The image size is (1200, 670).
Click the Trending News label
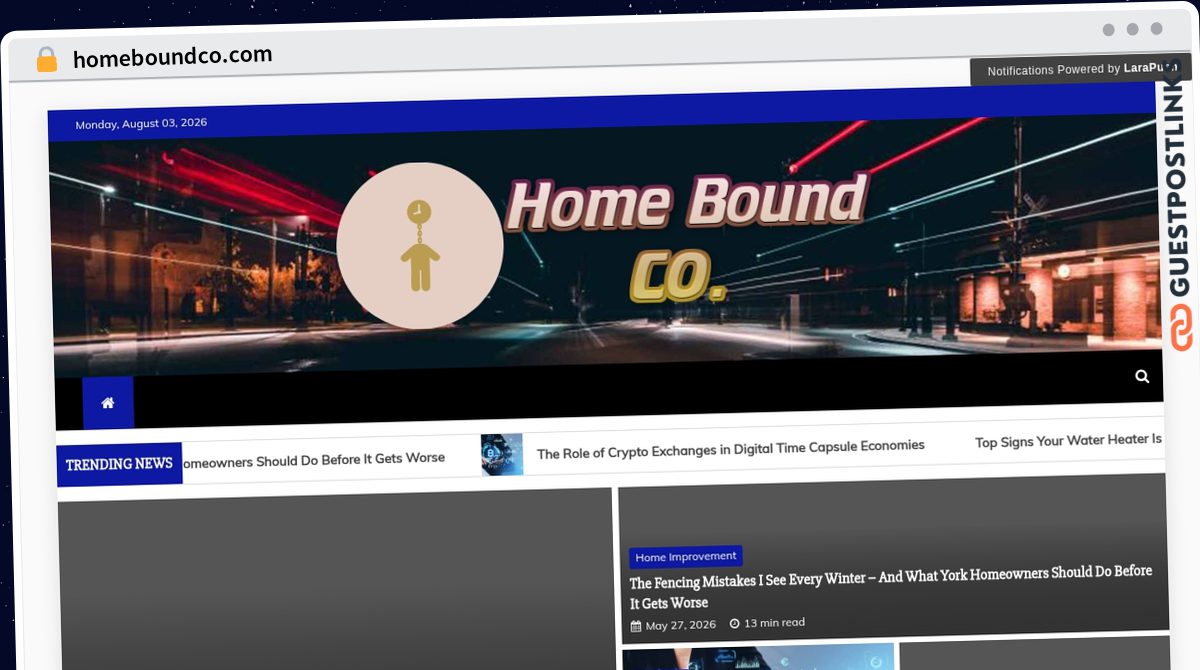120,464
